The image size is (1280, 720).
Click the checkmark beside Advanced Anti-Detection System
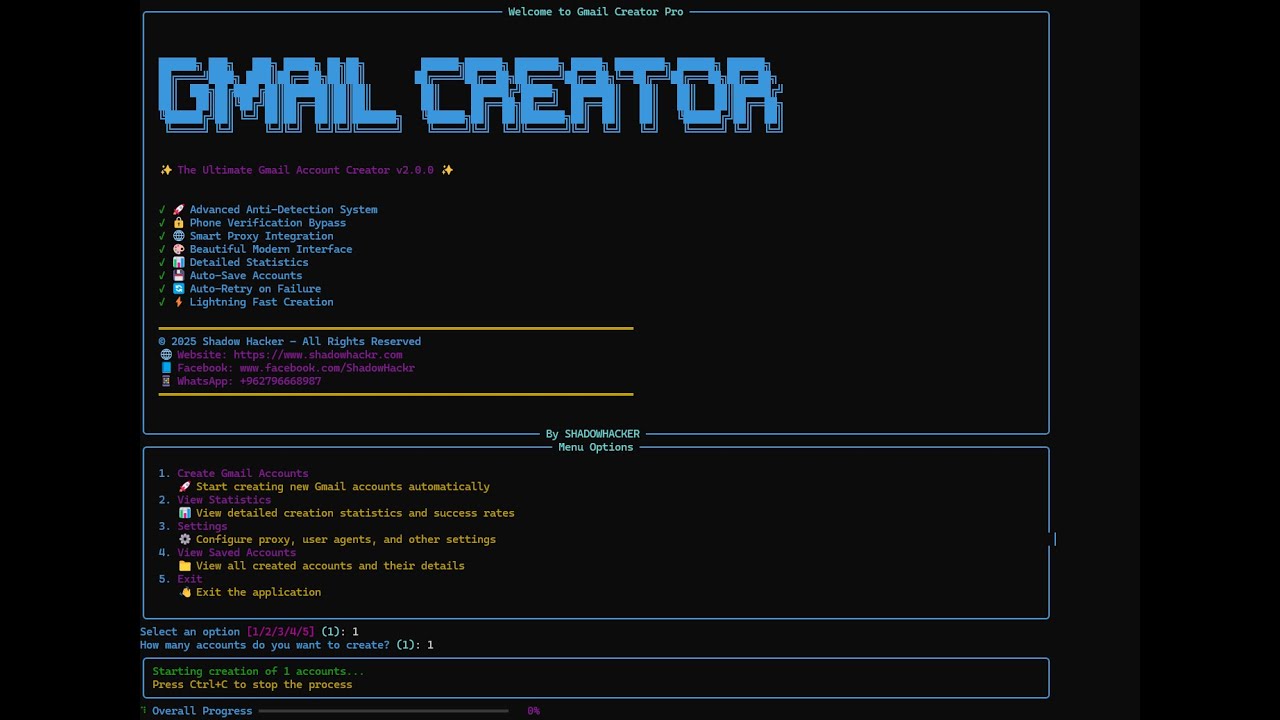[162, 210]
